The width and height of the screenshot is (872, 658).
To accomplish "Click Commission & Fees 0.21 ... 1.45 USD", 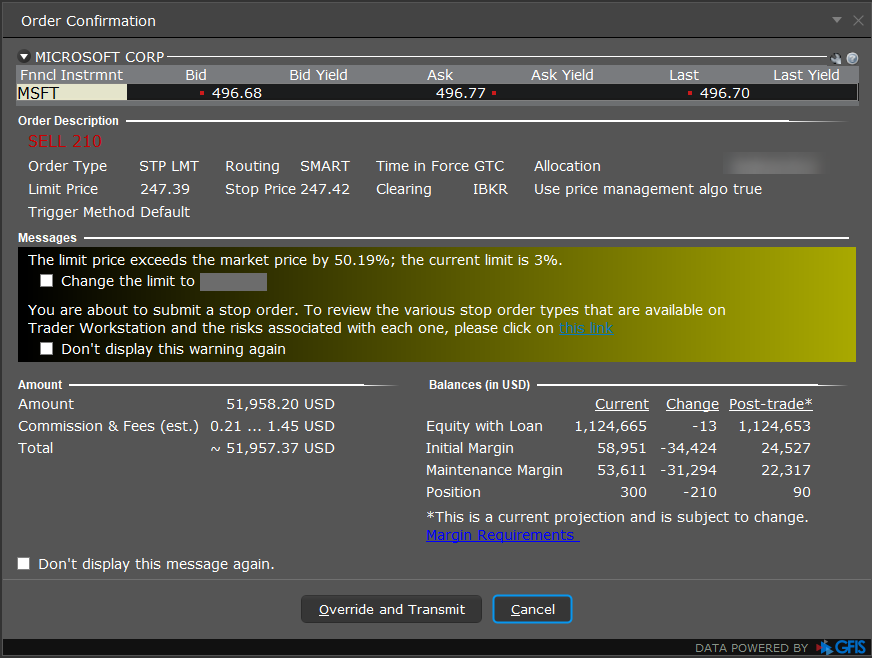I will [x=272, y=426].
